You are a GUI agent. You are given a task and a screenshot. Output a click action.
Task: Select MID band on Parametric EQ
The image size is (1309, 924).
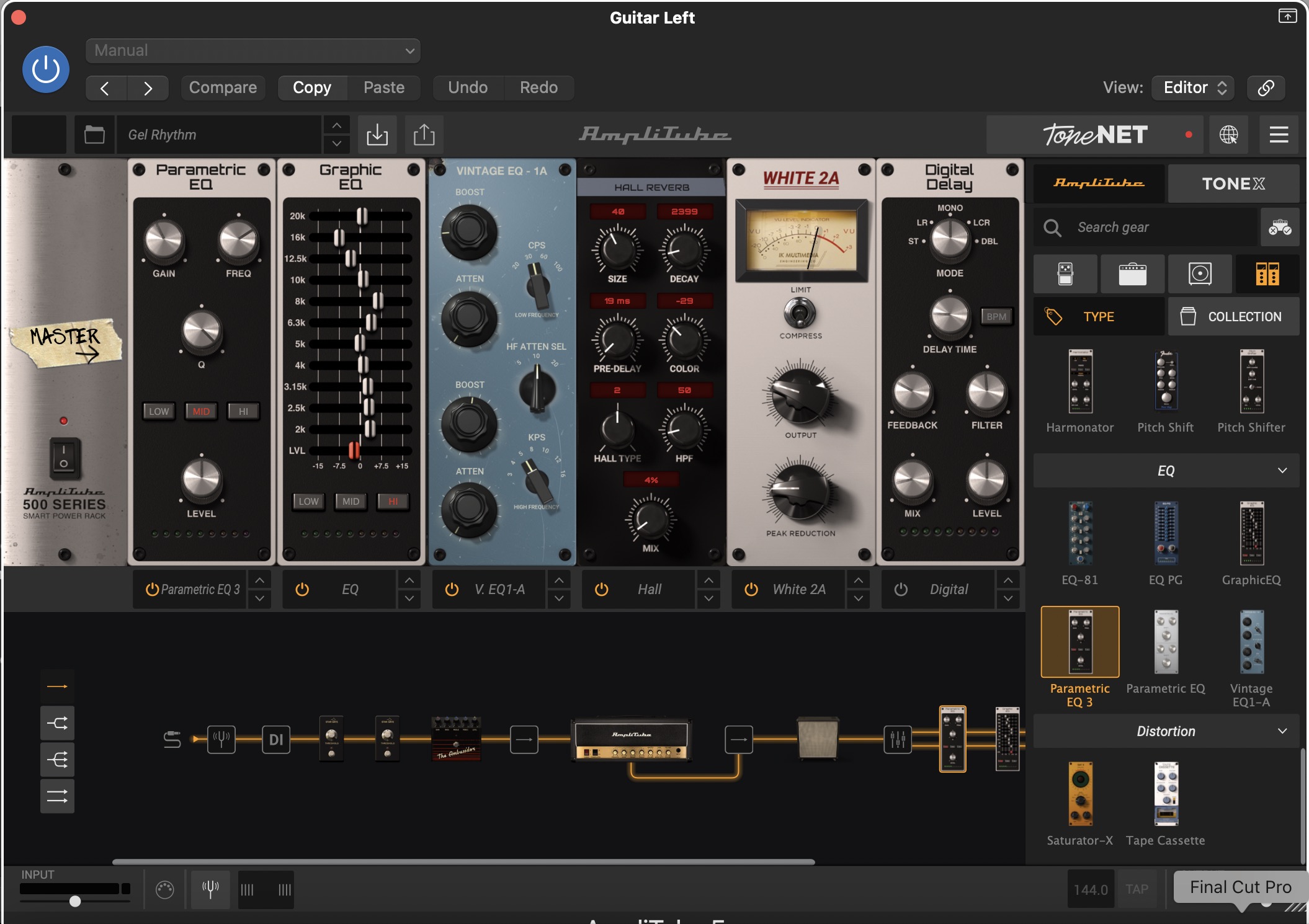201,411
